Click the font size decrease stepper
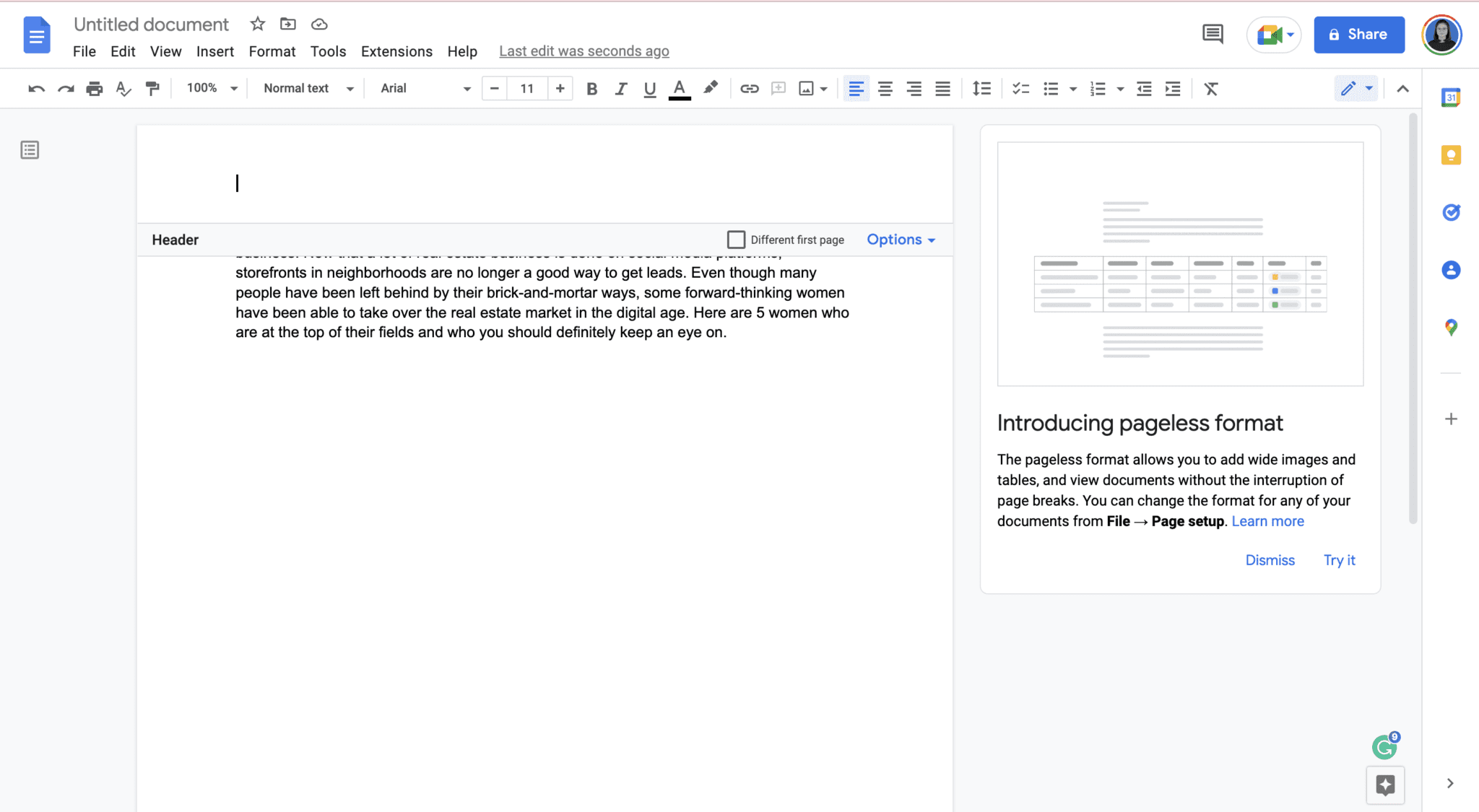 (494, 88)
